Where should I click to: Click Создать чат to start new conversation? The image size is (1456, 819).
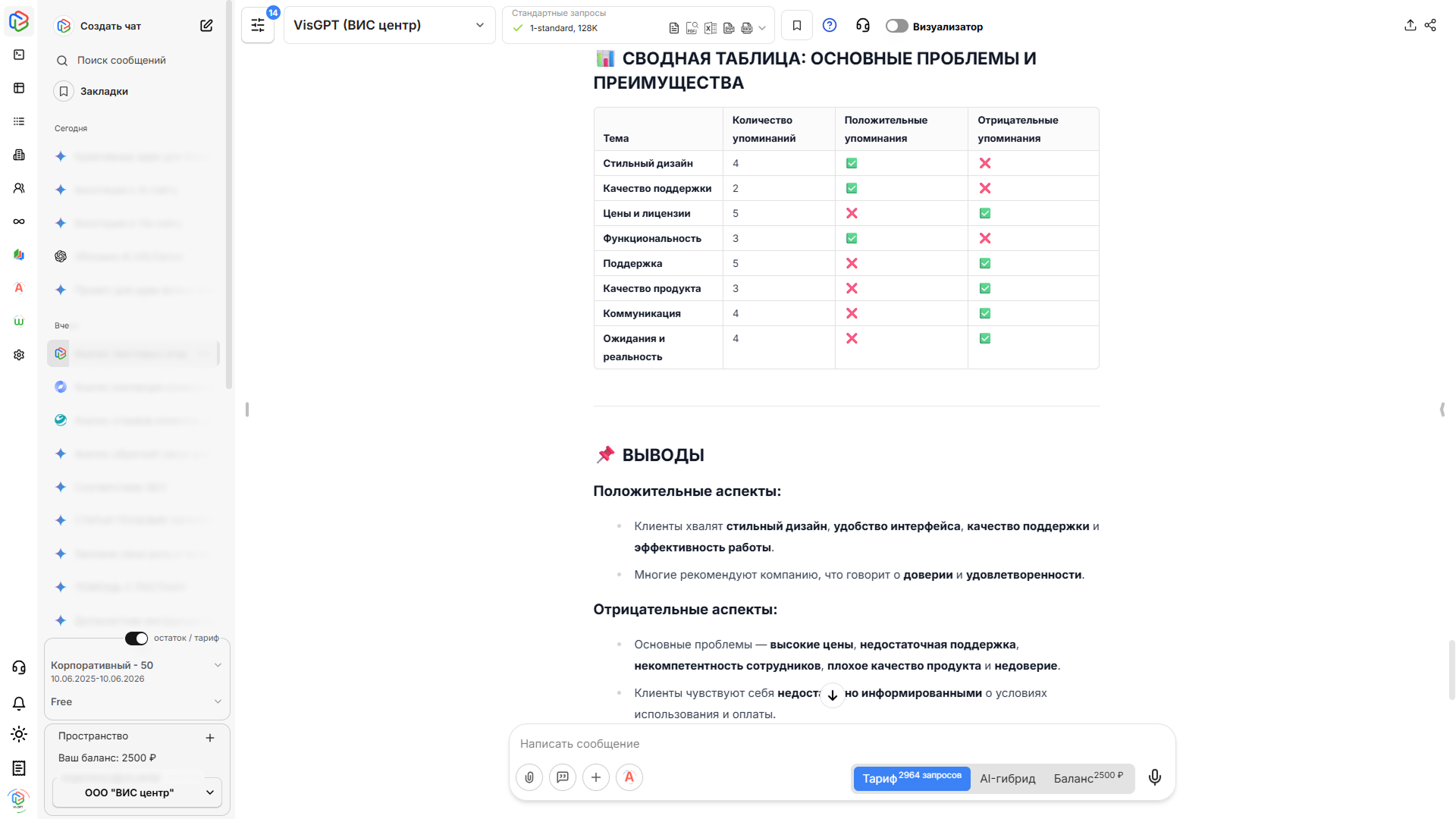point(111,25)
